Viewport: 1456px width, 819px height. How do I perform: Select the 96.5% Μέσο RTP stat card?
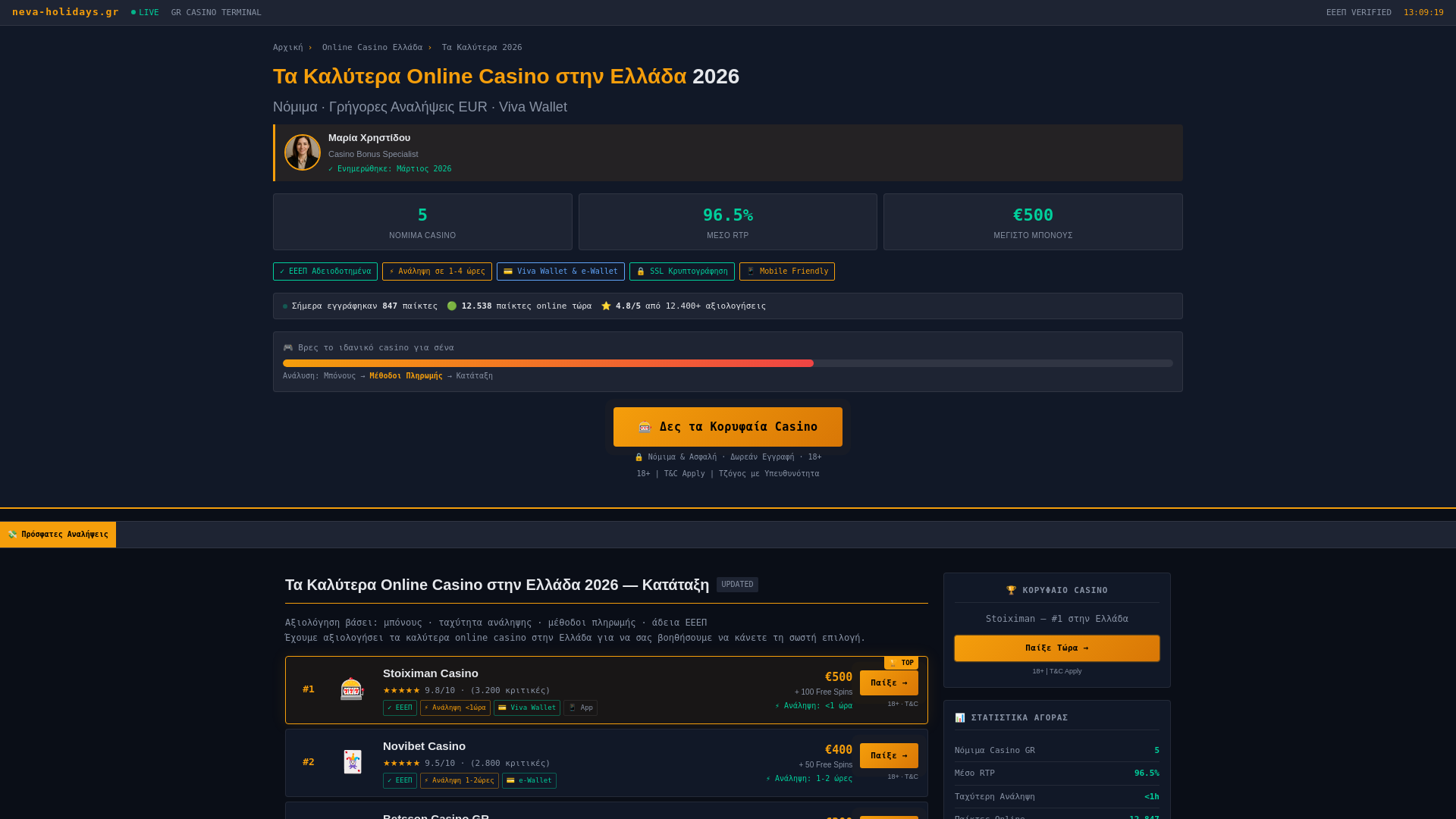tap(728, 221)
